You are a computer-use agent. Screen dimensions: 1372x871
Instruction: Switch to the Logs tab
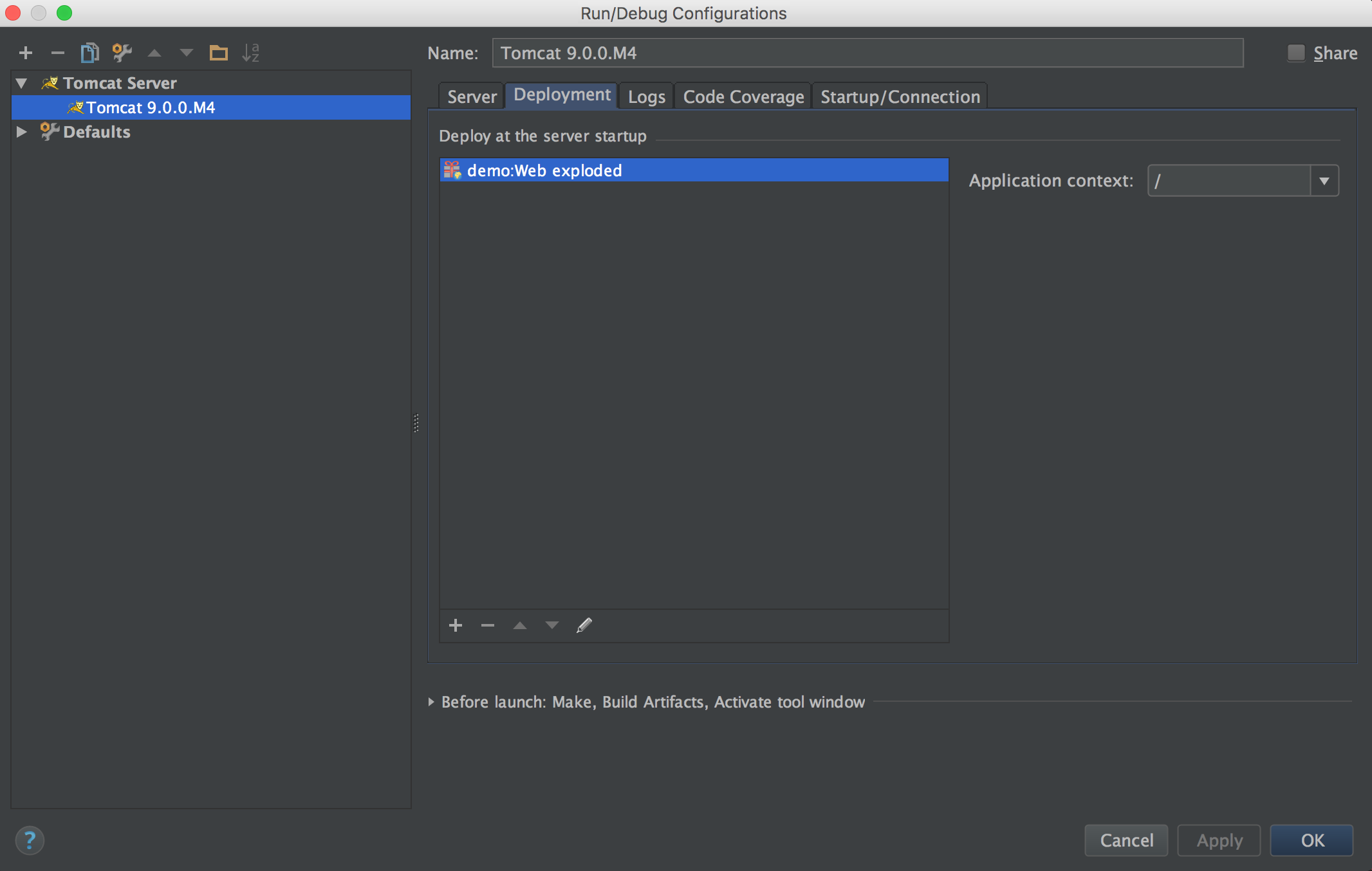(647, 96)
